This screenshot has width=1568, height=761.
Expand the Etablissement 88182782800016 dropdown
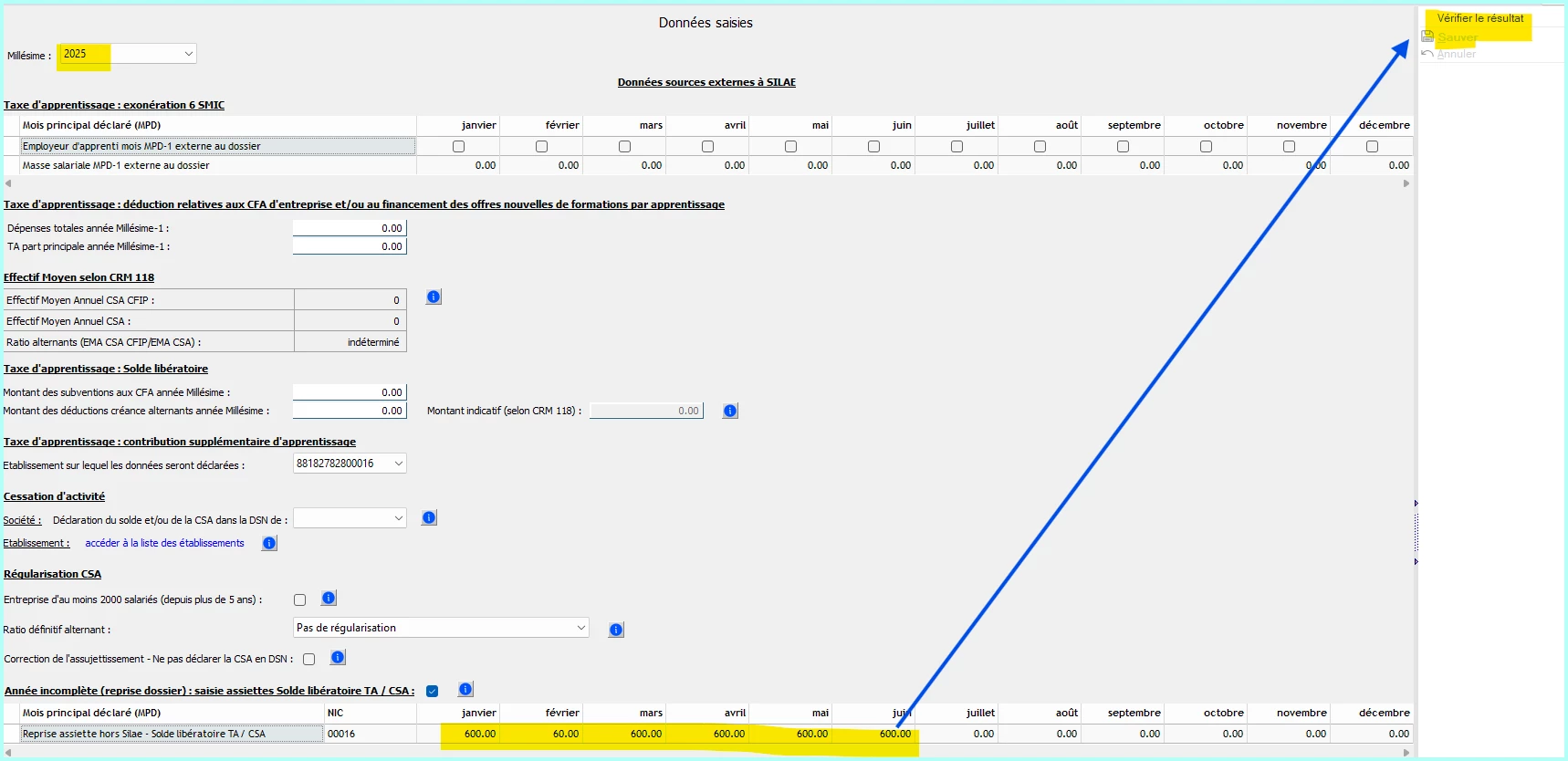[350, 464]
